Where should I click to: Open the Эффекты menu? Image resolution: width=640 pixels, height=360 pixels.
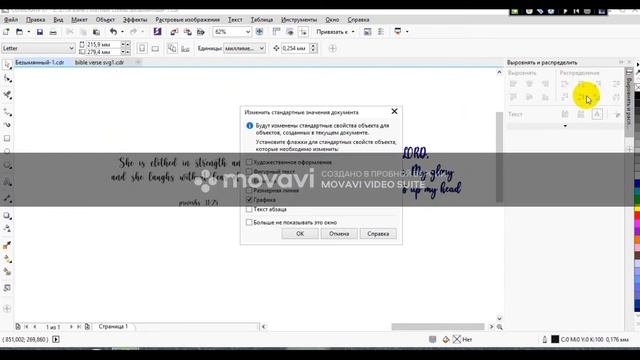(135, 20)
